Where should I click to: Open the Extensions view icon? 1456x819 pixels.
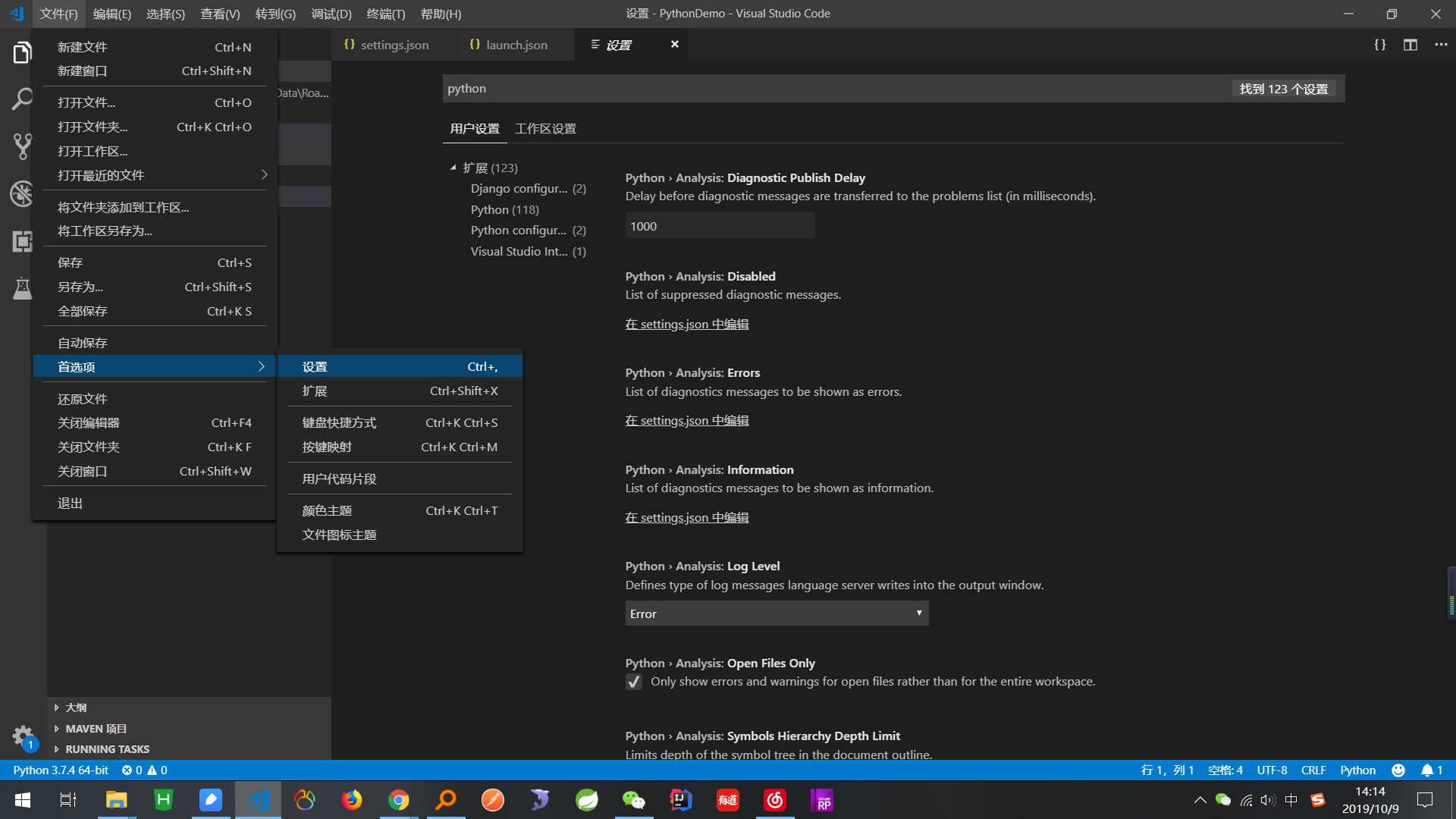click(23, 241)
